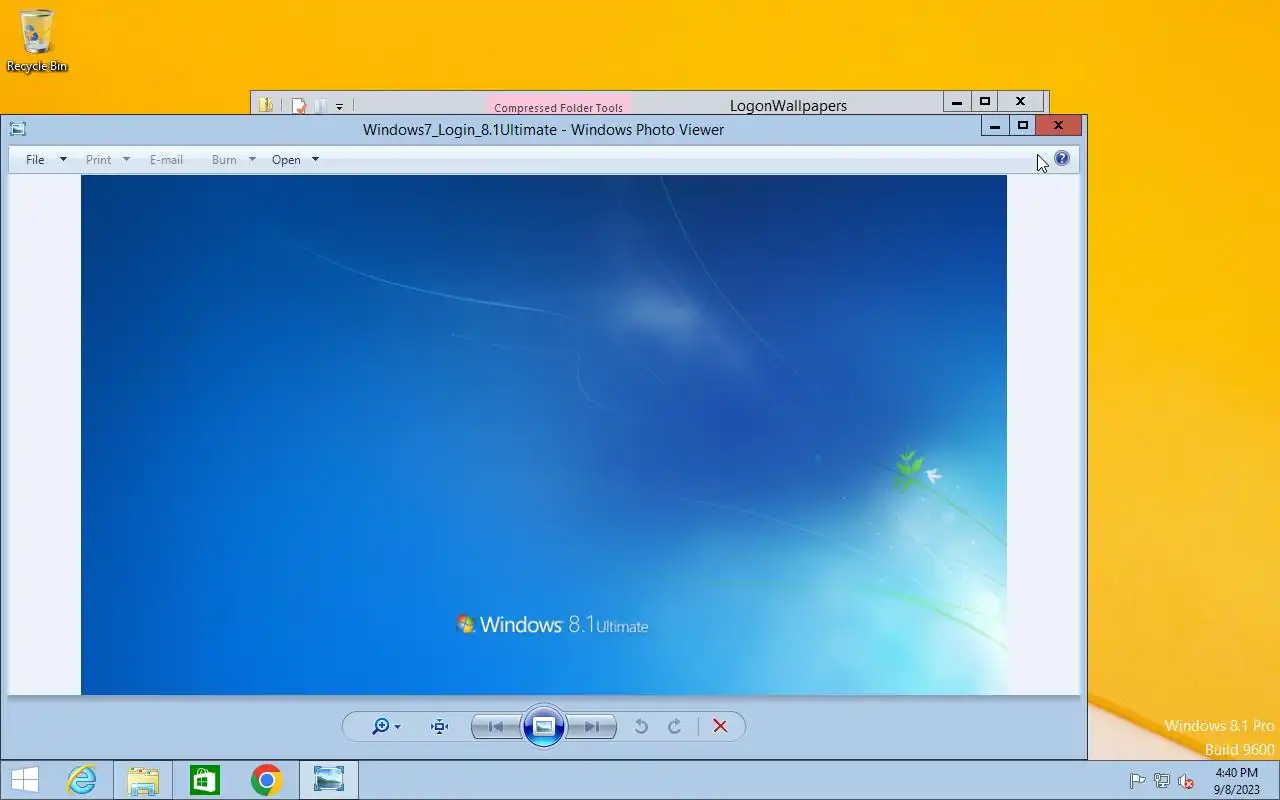Image resolution: width=1280 pixels, height=800 pixels.
Task: Minimize the Photo Viewer window
Action: (x=995, y=126)
